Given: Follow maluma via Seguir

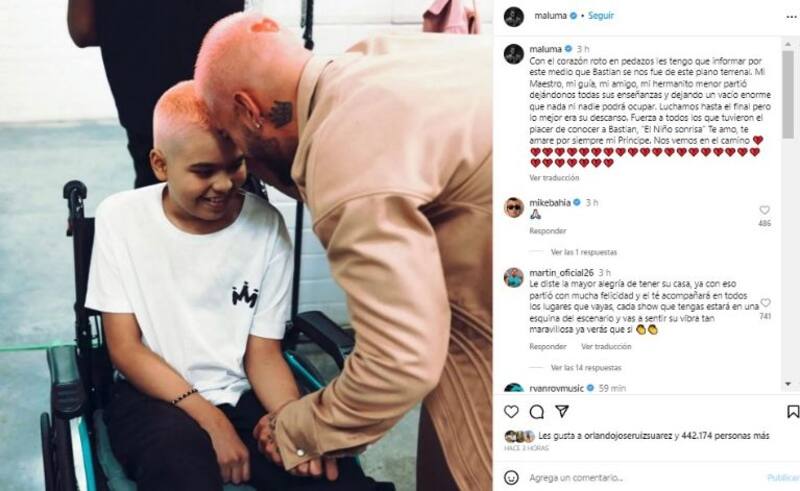Looking at the screenshot, I should click(x=601, y=16).
